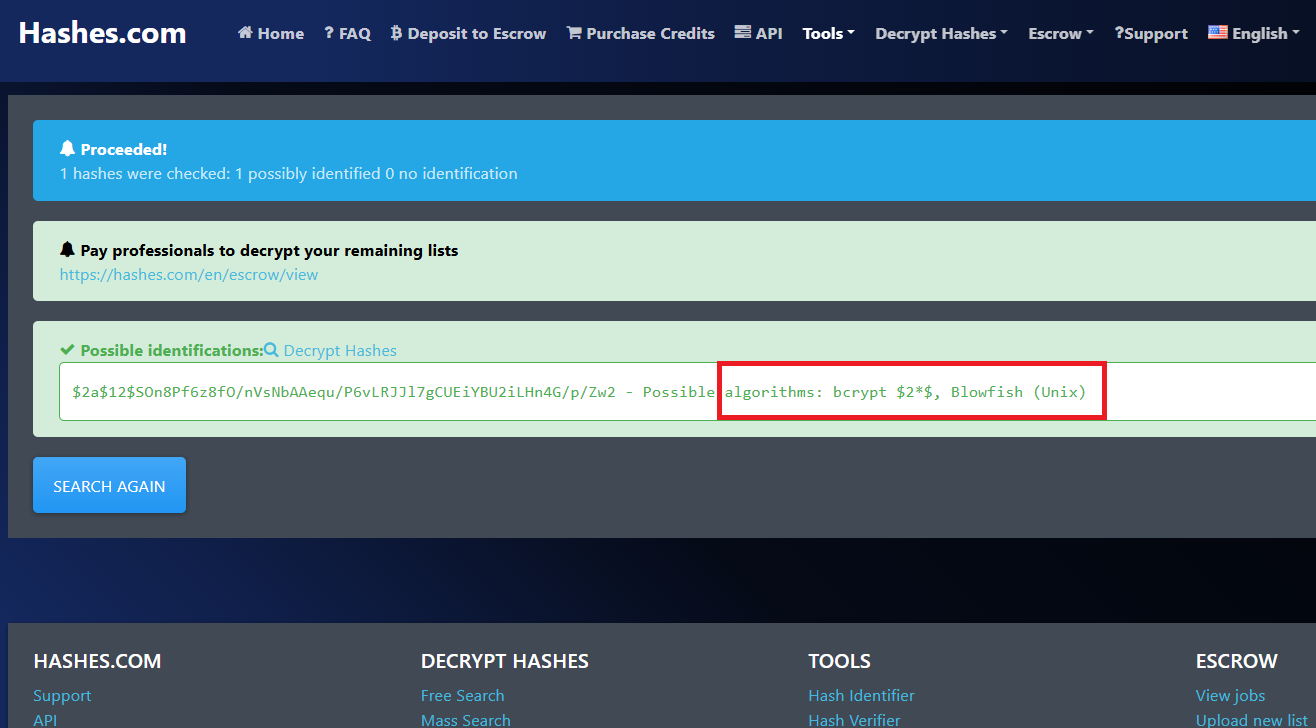The image size is (1316, 728).
Task: Click the Bitcoin icon for Deposit to Escrow
Action: [396, 33]
